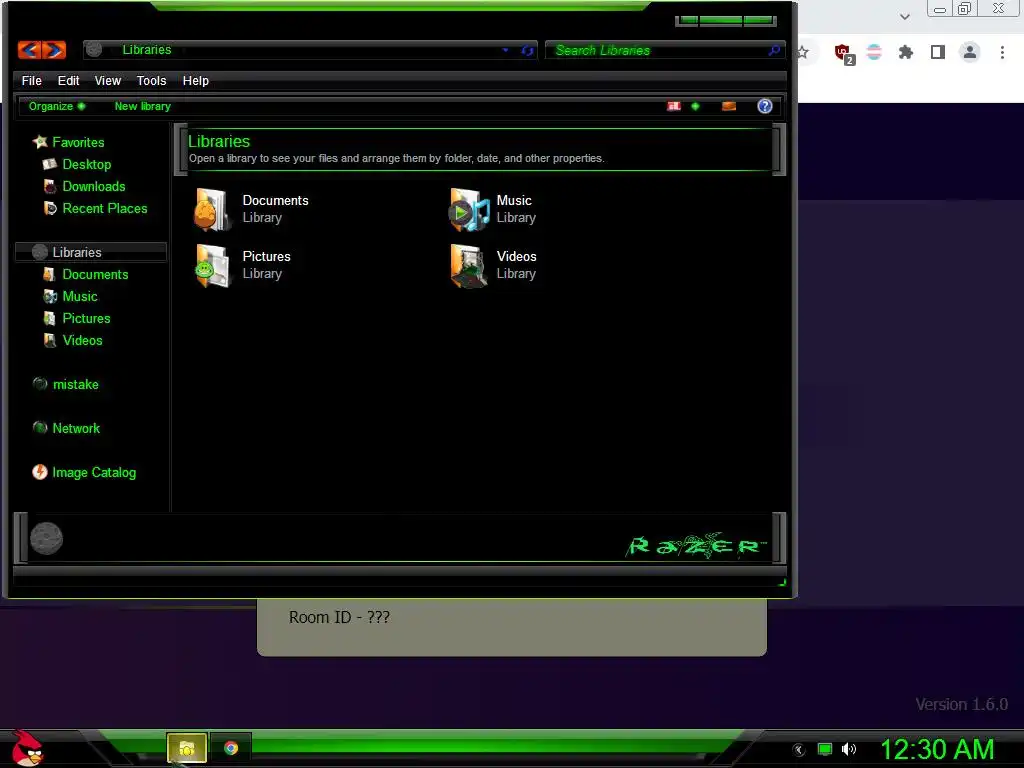Open the network icon in the system tray
Viewport: 1024px width, 768px height.
click(x=825, y=749)
